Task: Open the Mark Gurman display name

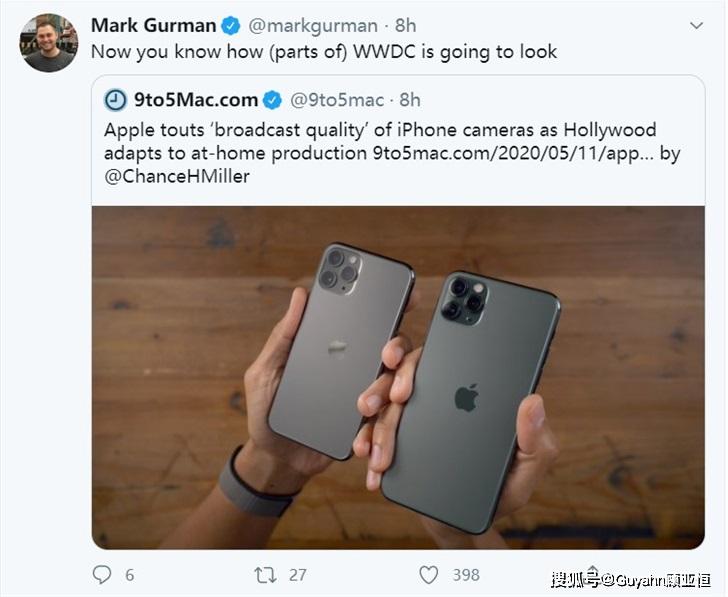Action: 153,25
